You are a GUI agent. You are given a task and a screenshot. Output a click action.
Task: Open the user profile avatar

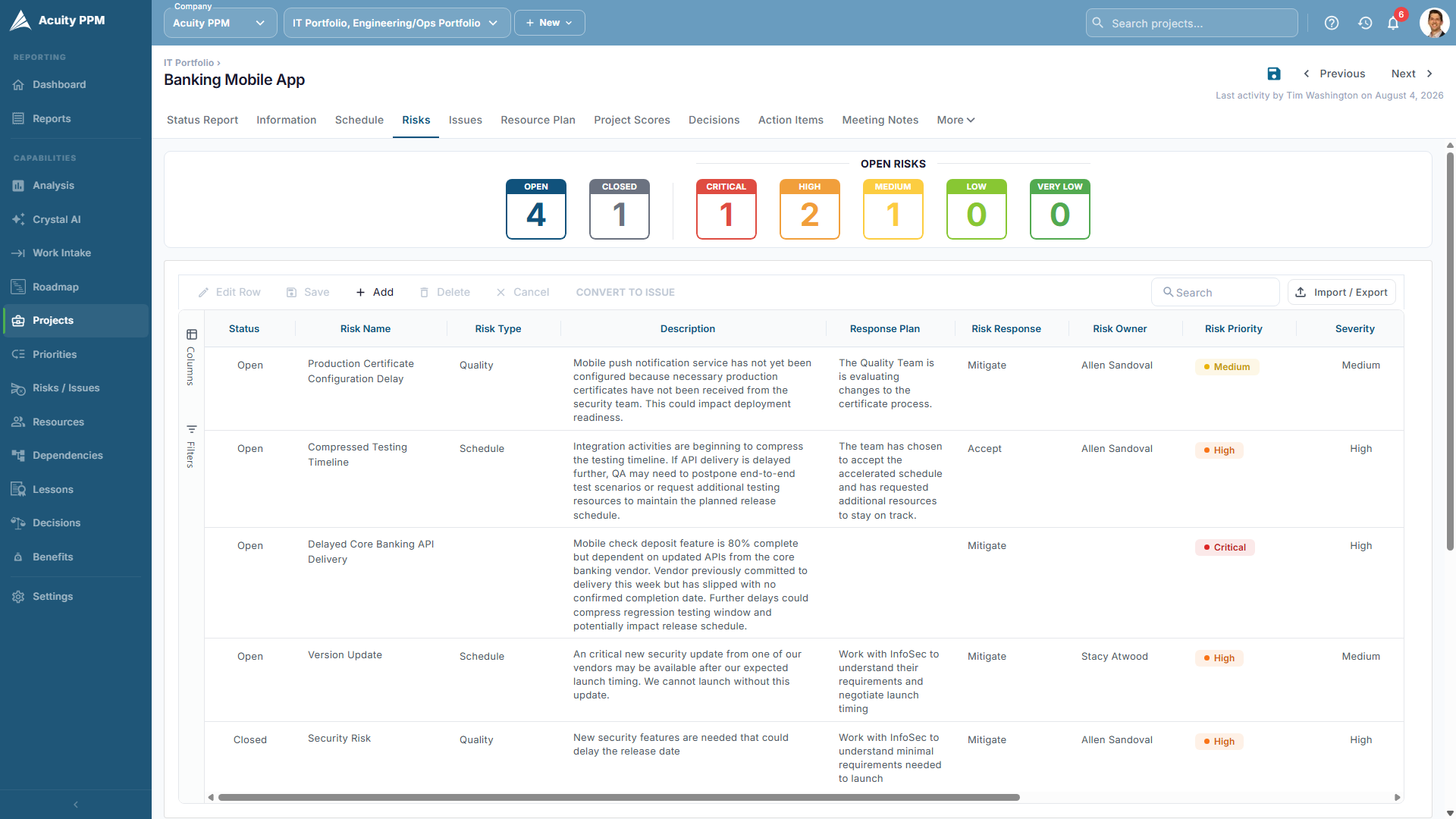tap(1434, 23)
